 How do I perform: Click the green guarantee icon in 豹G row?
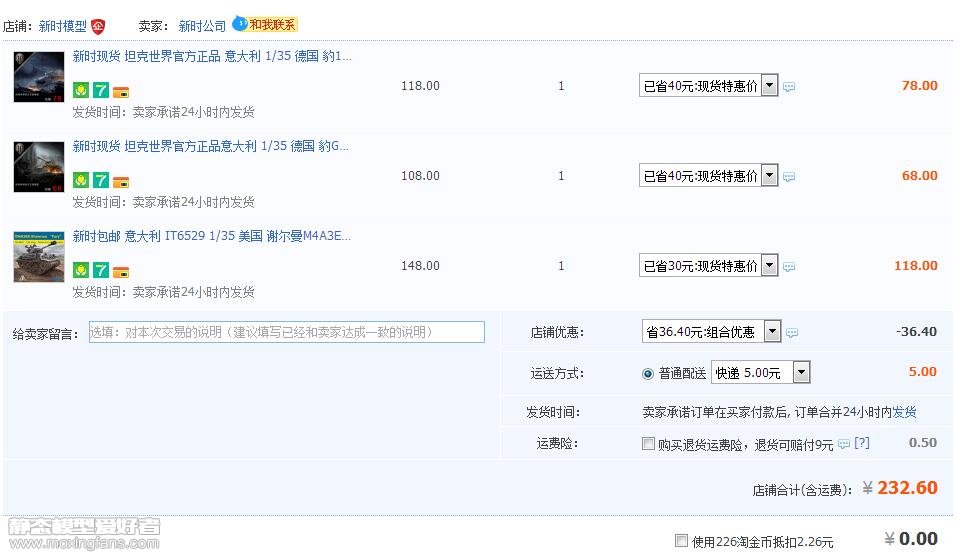[81, 180]
